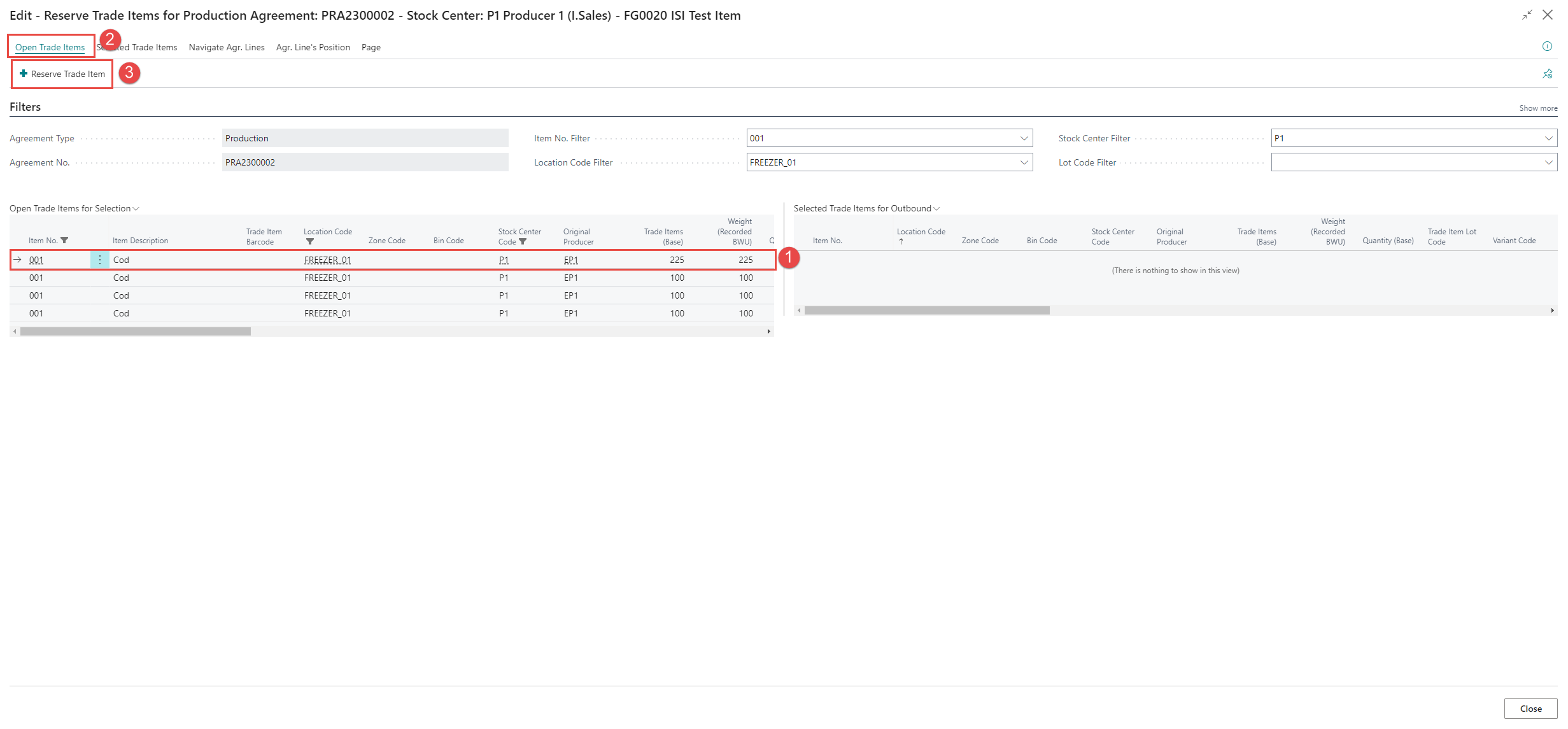The width and height of the screenshot is (1568, 729).
Task: Click the three-dot row menu for first Cod row
Action: [x=99, y=260]
